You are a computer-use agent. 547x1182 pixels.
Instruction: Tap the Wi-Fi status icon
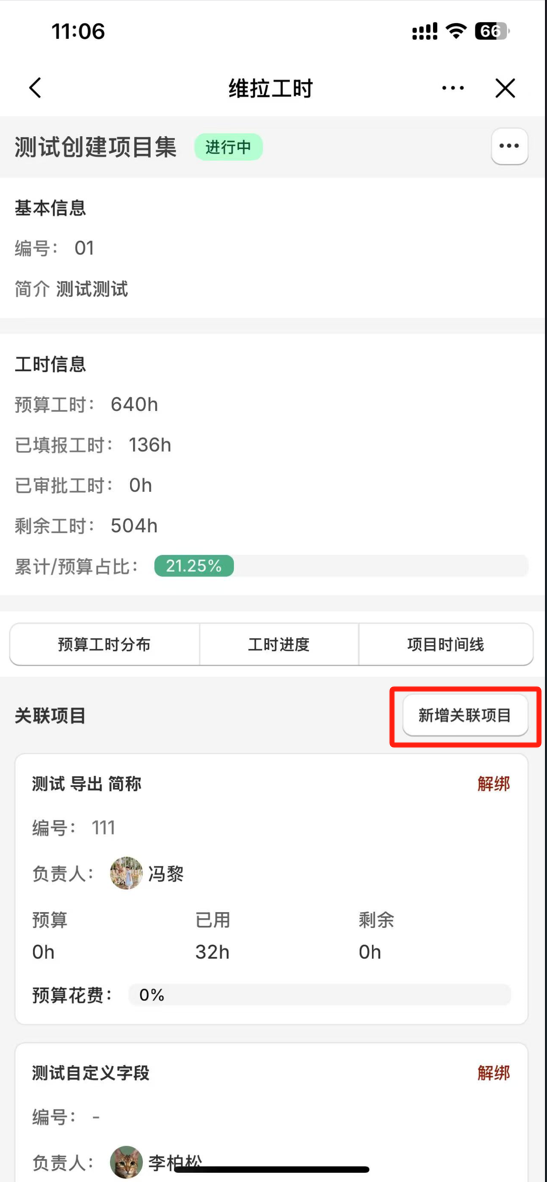coord(456,31)
